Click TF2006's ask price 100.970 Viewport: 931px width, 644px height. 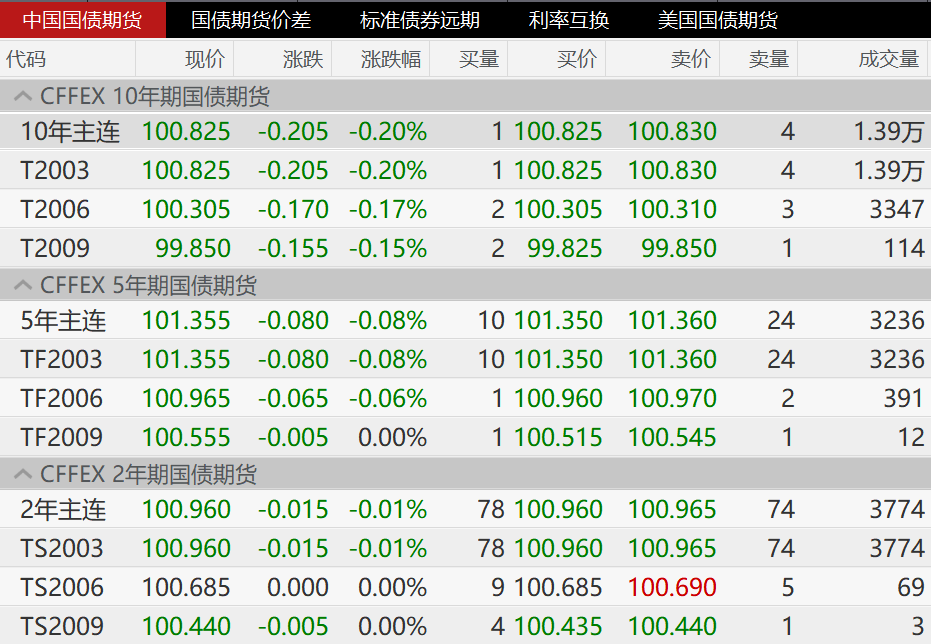[672, 398]
